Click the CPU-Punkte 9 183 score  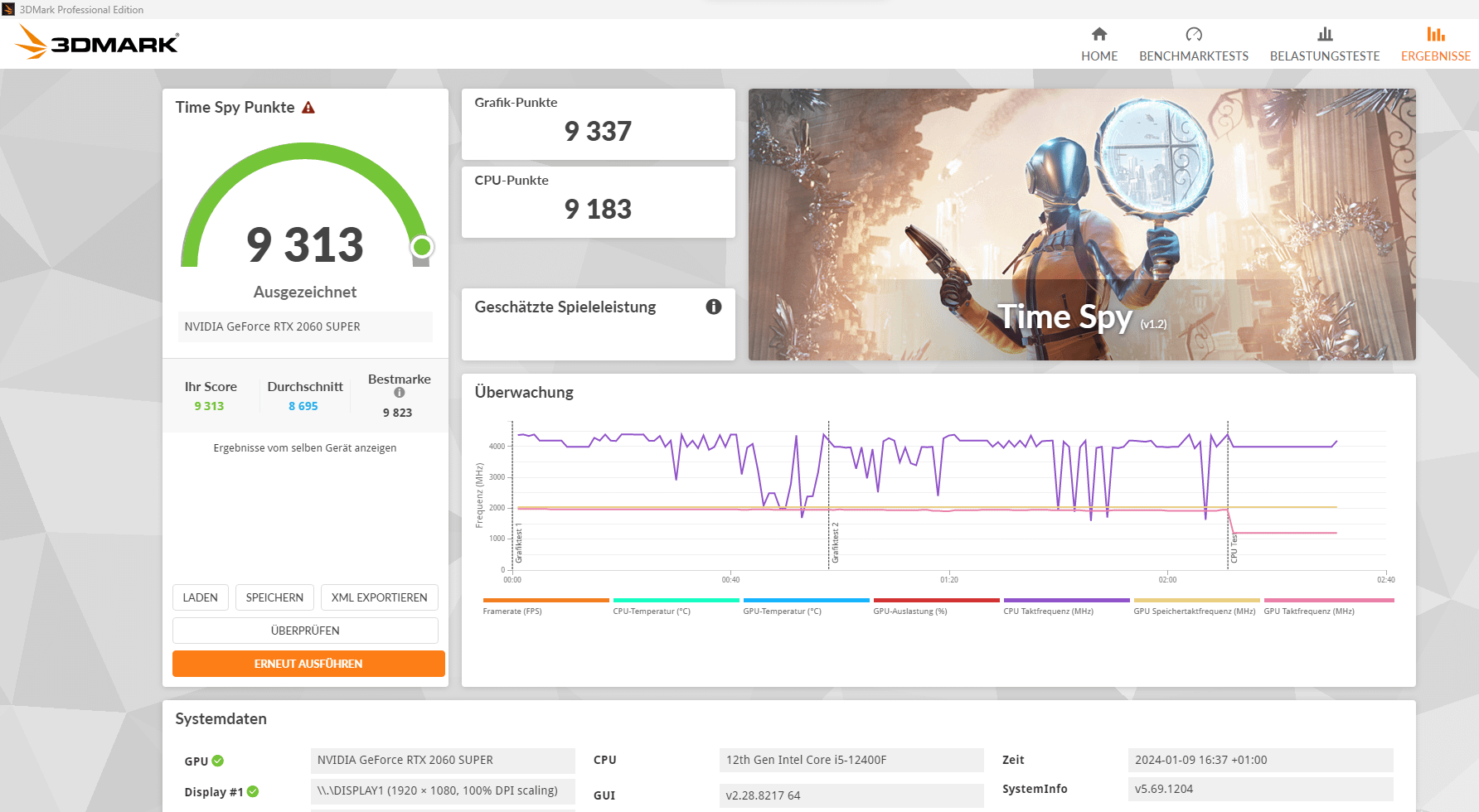click(x=598, y=209)
